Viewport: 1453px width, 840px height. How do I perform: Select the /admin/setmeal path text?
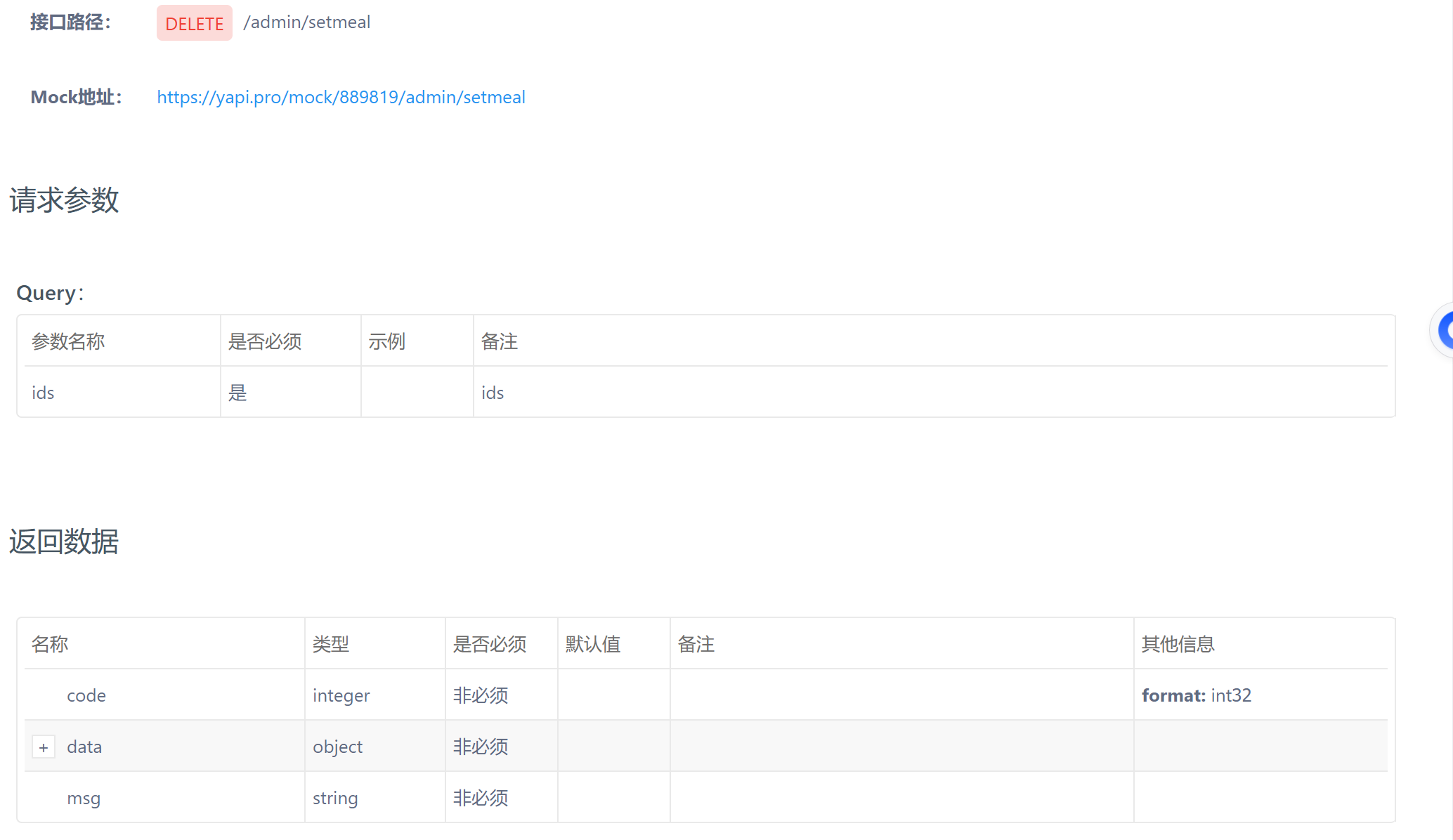(x=306, y=22)
